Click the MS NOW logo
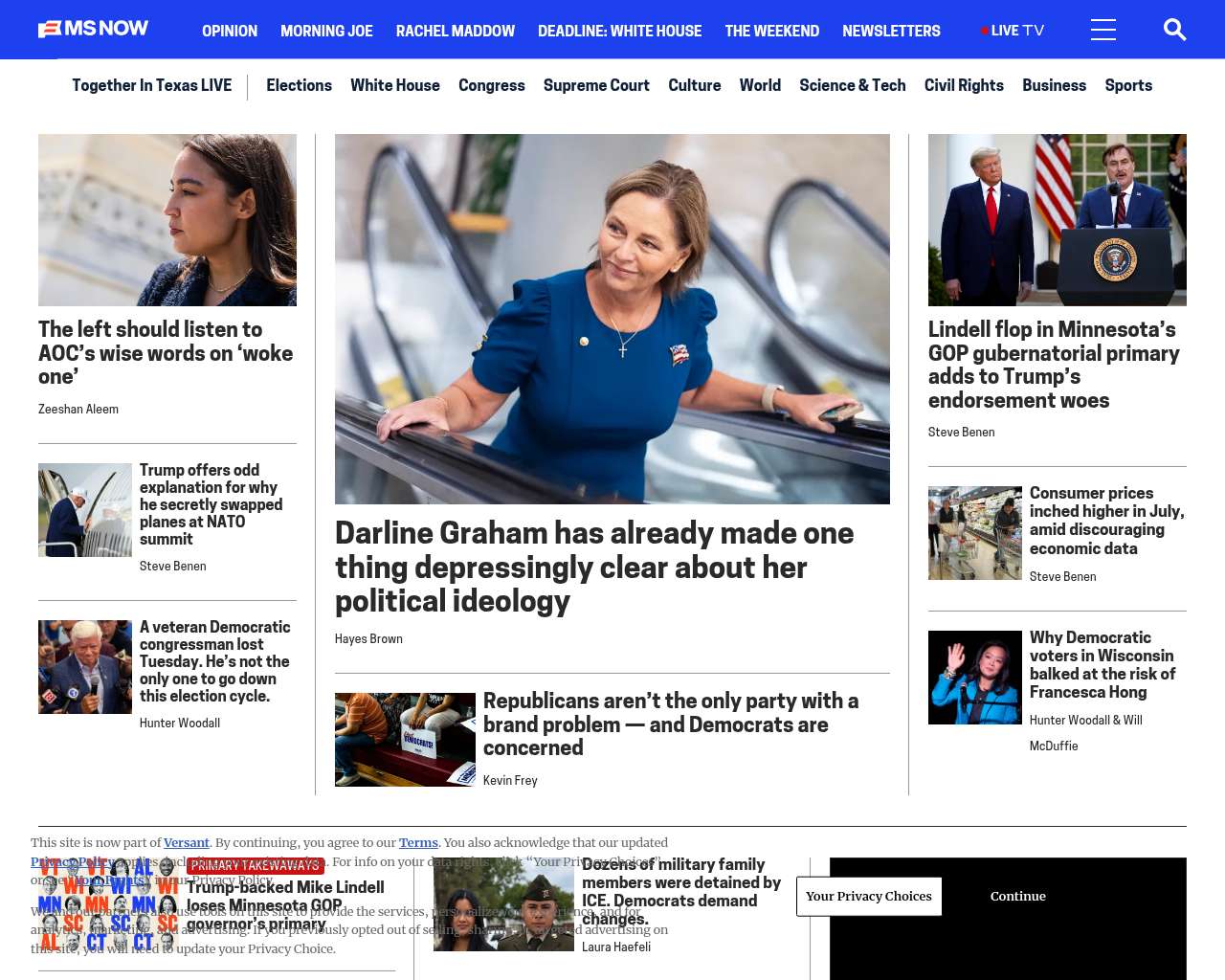1225x980 pixels. click(93, 30)
